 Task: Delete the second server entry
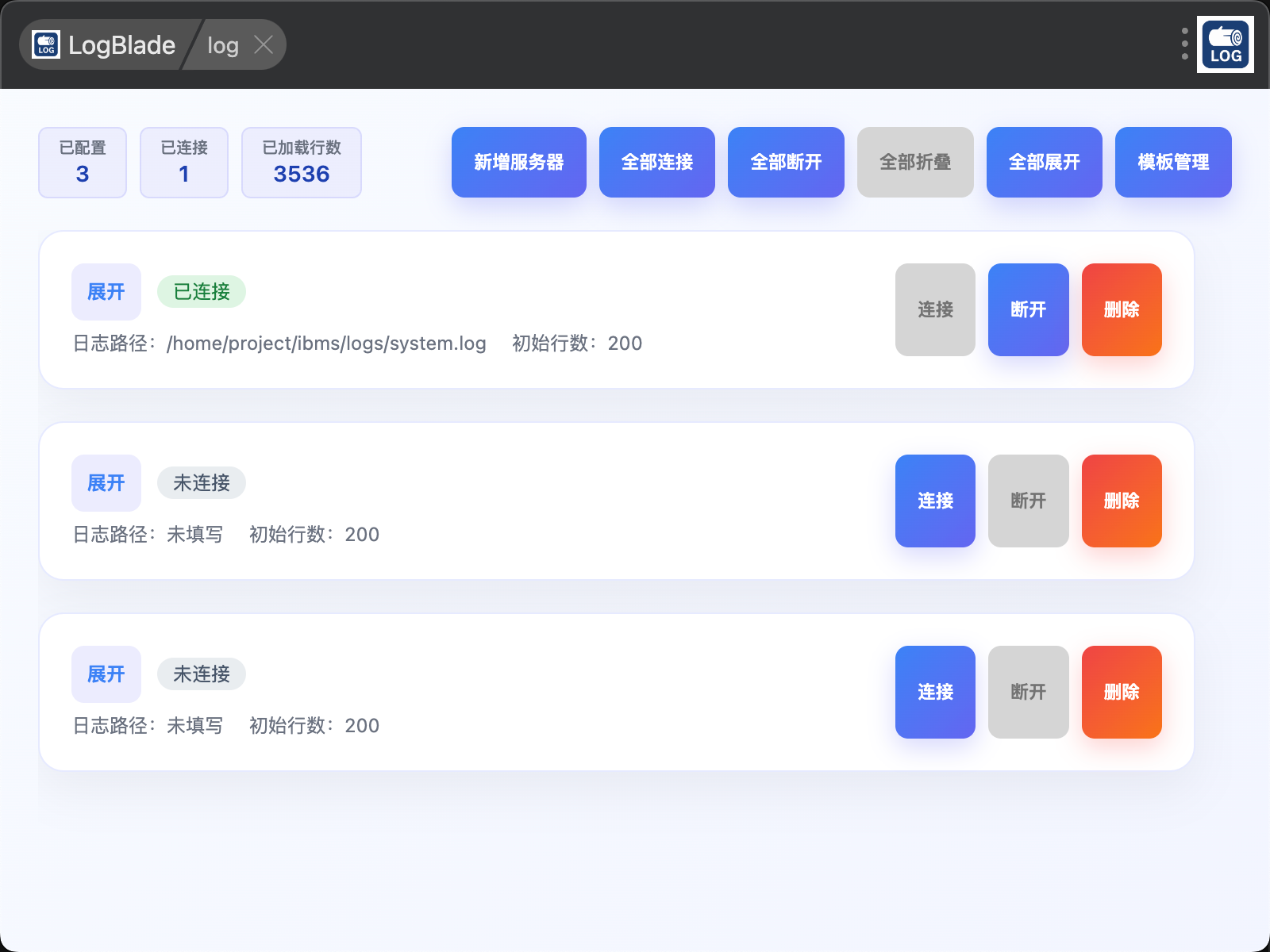click(x=1122, y=501)
